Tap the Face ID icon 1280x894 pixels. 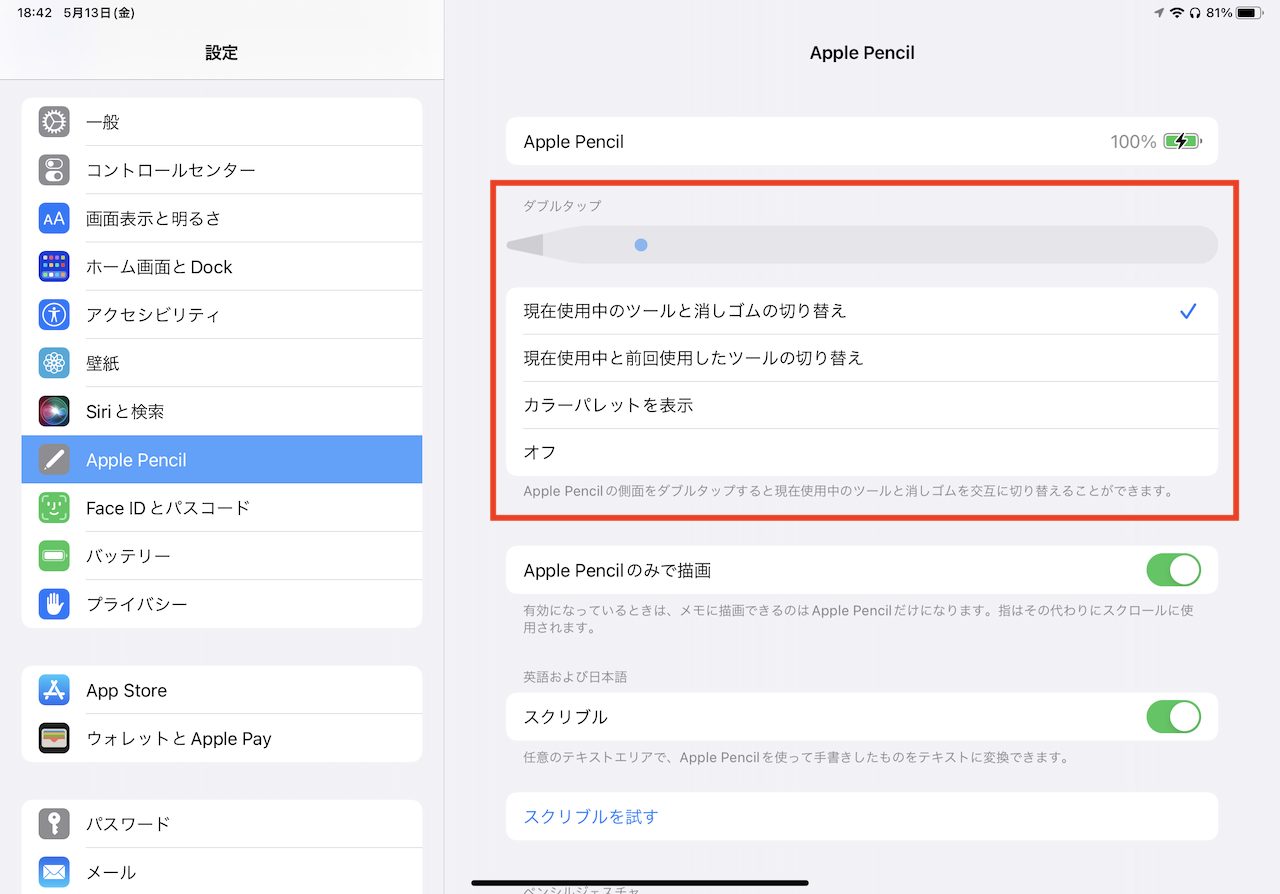[x=54, y=508]
